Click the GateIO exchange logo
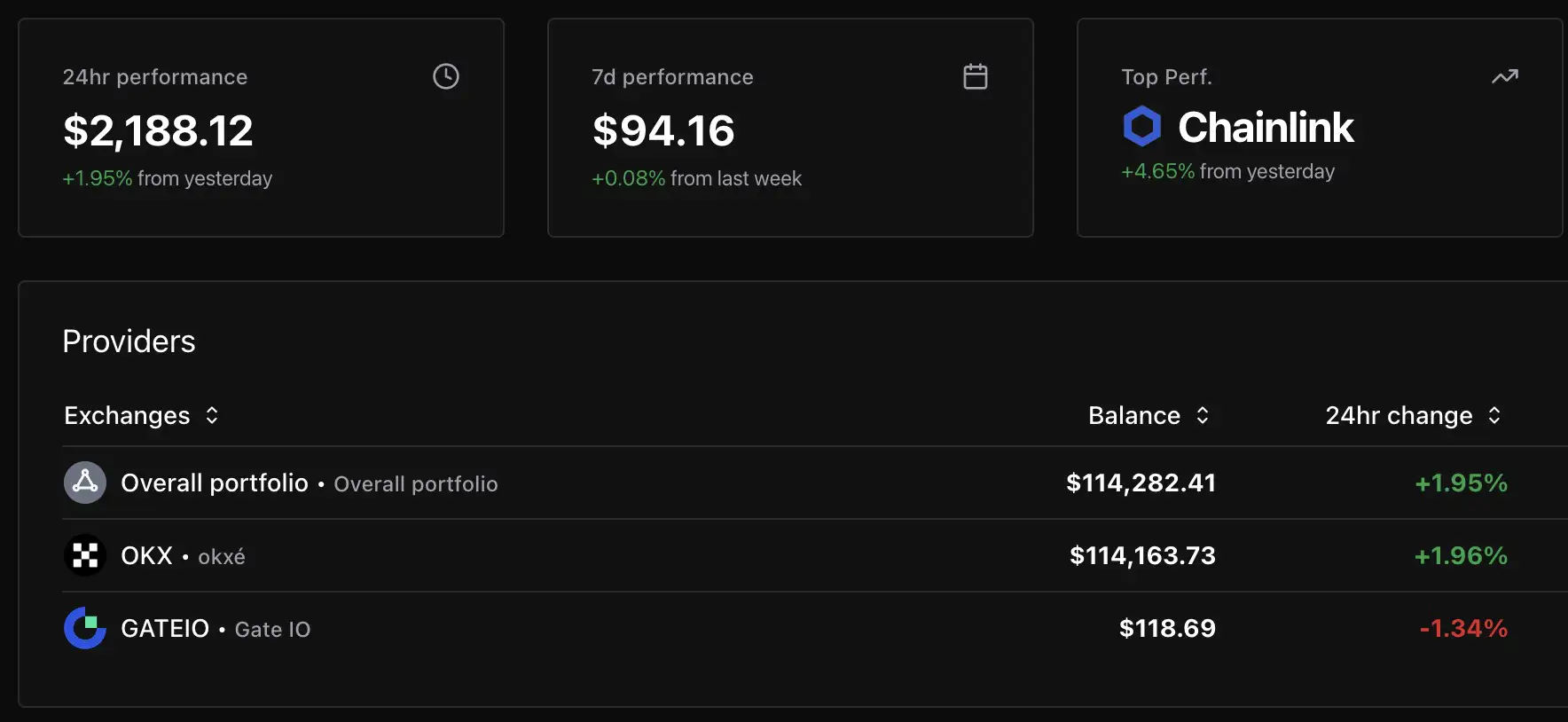Image resolution: width=1568 pixels, height=722 pixels. (x=84, y=628)
